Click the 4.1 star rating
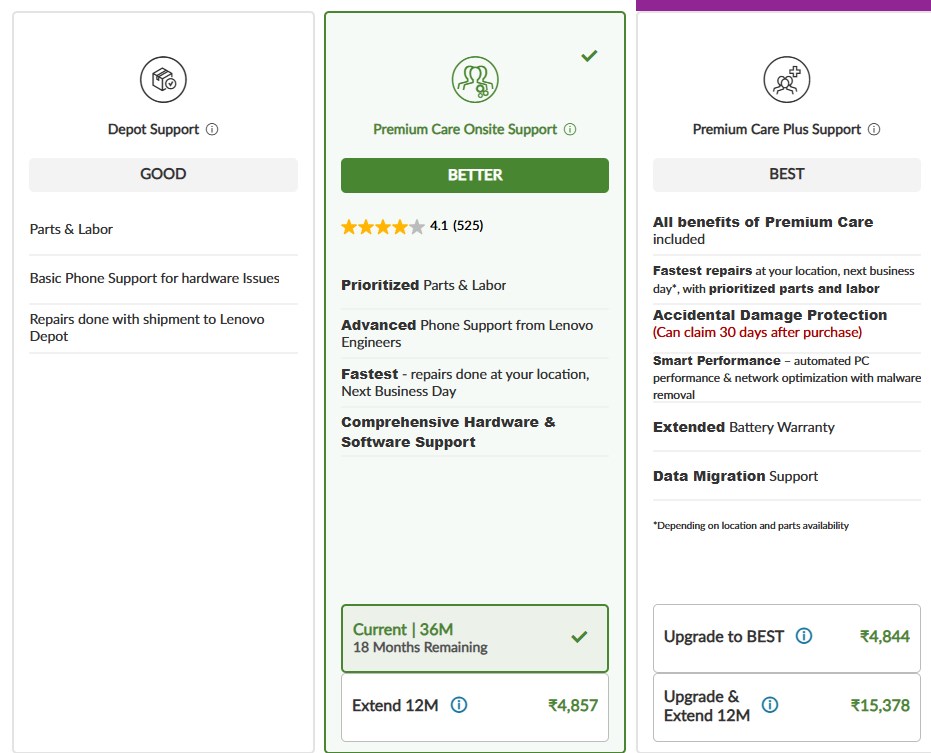 point(382,227)
